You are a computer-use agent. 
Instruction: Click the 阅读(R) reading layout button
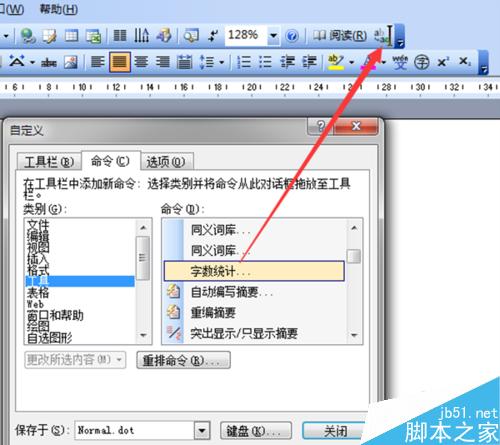click(x=340, y=36)
